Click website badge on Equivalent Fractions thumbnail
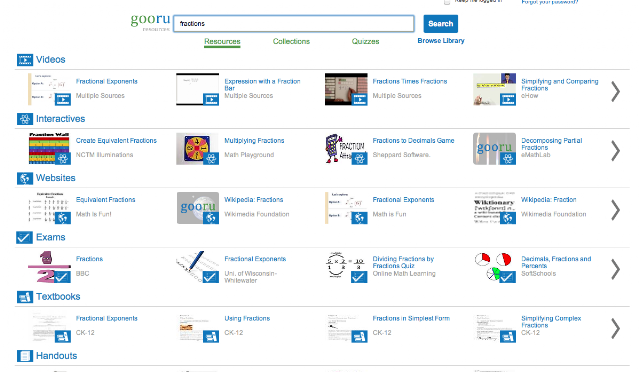Viewport: 640px width, 372px height. pyautogui.click(x=63, y=218)
